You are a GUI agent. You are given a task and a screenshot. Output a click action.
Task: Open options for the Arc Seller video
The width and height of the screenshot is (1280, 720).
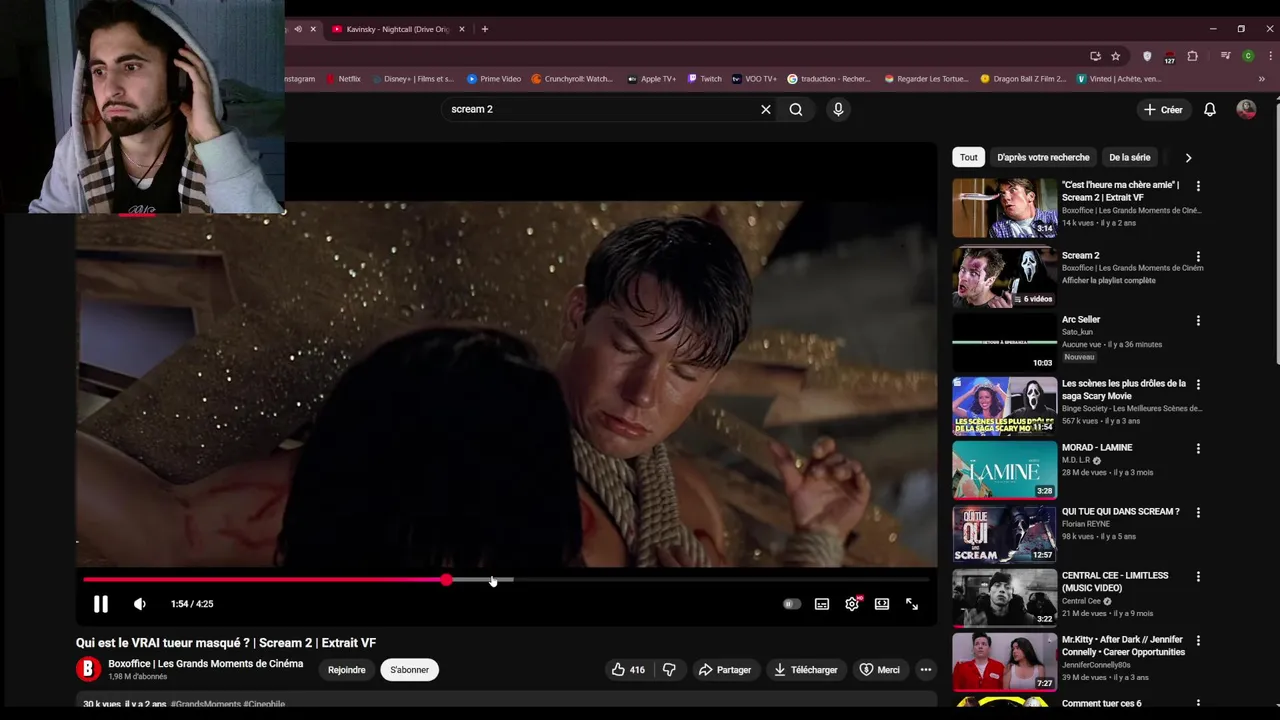click(x=1198, y=321)
